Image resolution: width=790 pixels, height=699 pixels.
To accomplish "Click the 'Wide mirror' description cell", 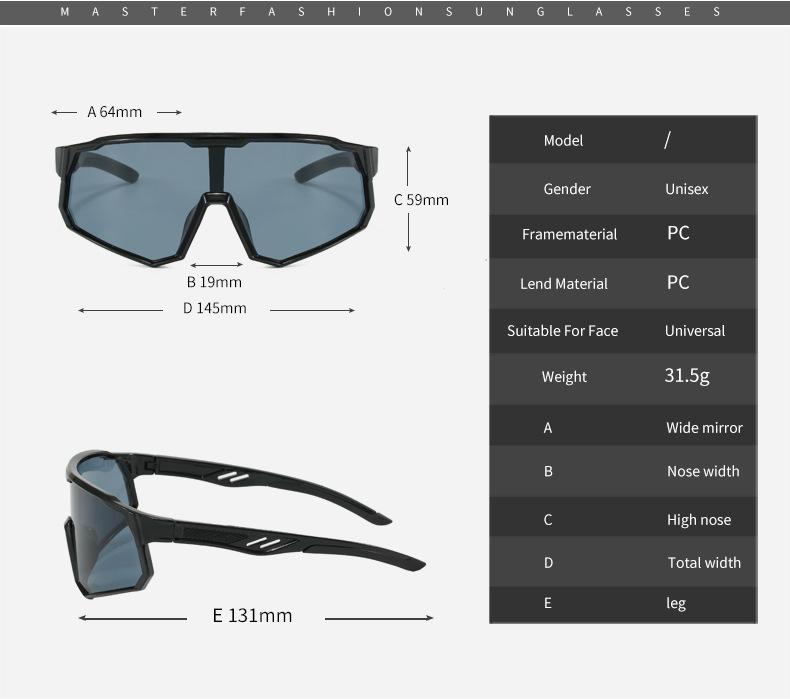I will tap(704, 428).
